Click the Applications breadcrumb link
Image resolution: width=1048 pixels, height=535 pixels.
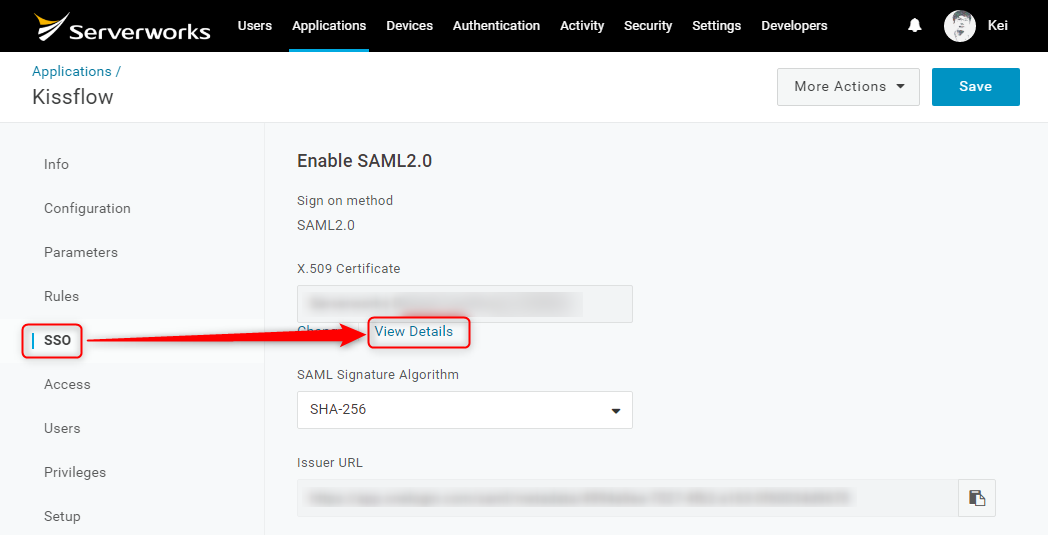pyautogui.click(x=72, y=72)
